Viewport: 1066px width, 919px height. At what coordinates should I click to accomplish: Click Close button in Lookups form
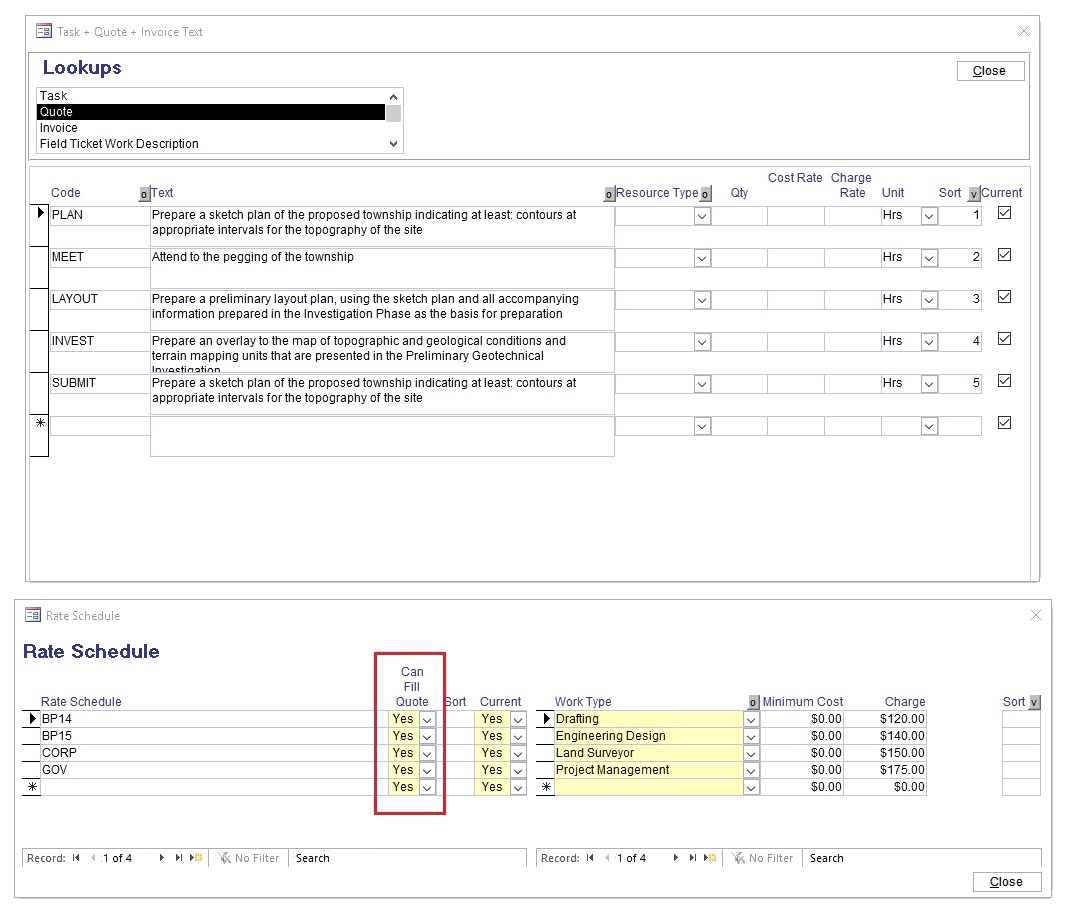tap(989, 71)
